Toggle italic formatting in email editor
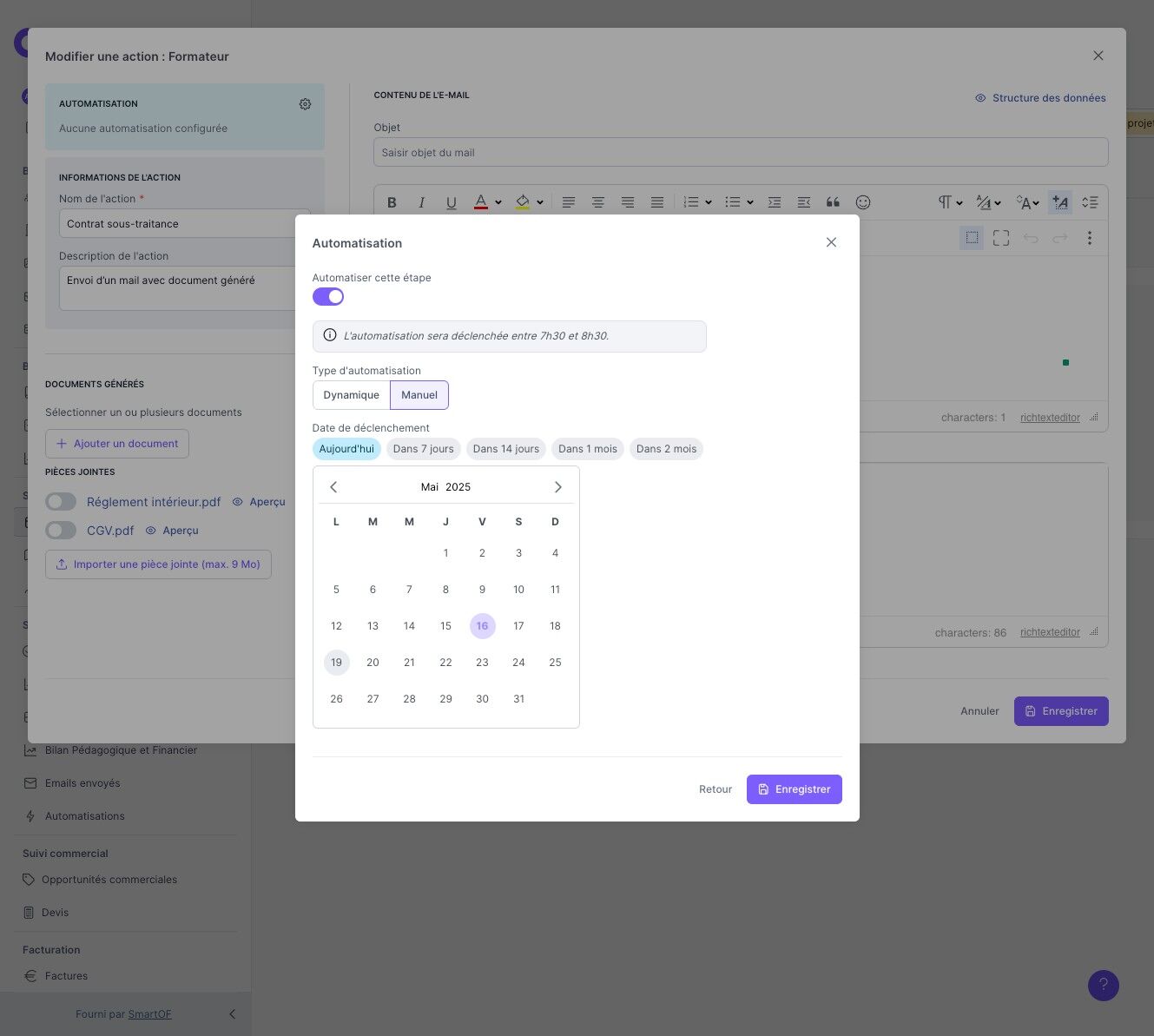 [x=421, y=202]
